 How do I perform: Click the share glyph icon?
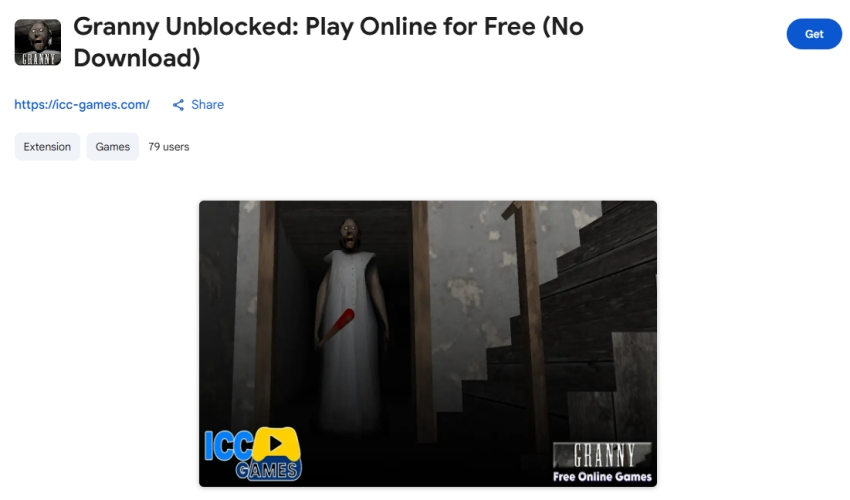coord(178,105)
